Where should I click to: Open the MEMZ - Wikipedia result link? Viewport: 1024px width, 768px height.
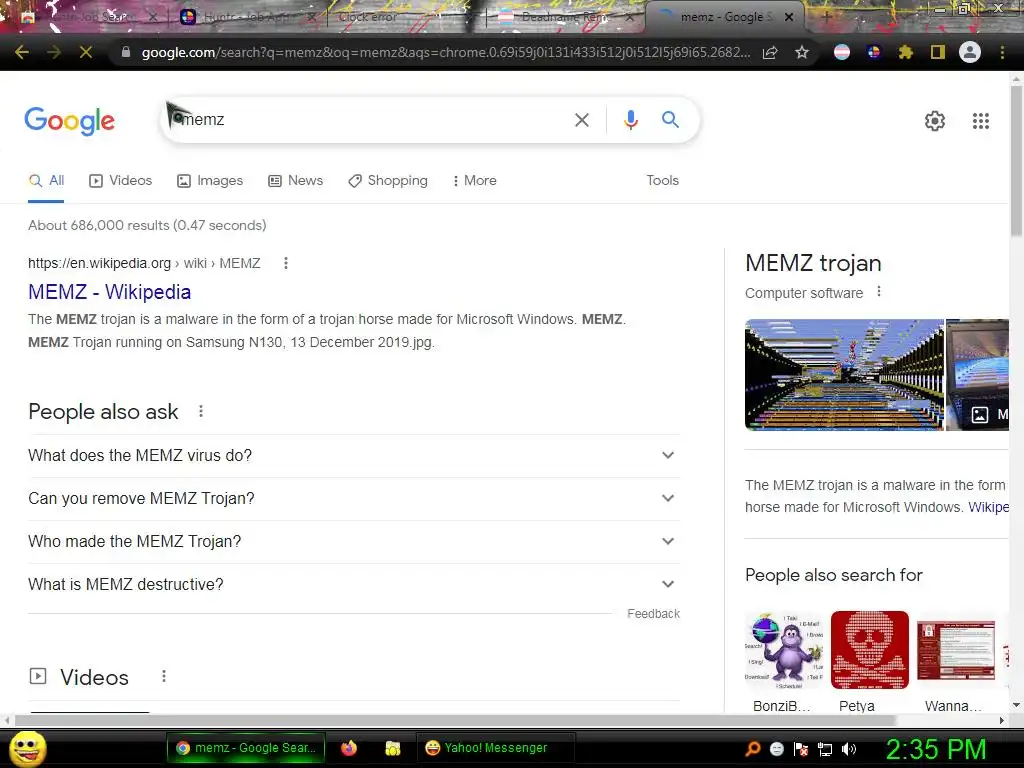pos(109,291)
